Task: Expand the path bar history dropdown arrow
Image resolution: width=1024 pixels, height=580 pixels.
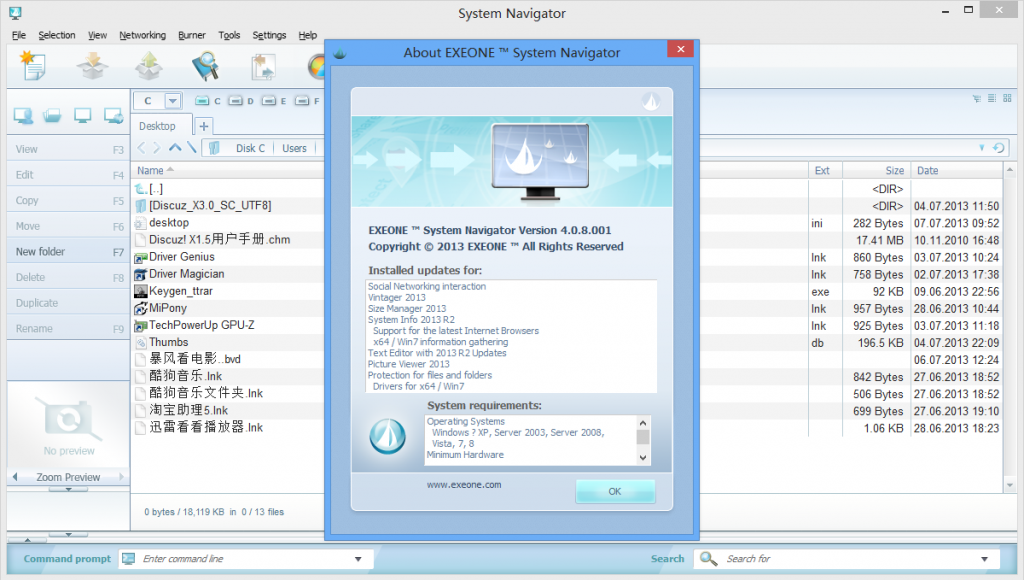Action: coord(982,148)
